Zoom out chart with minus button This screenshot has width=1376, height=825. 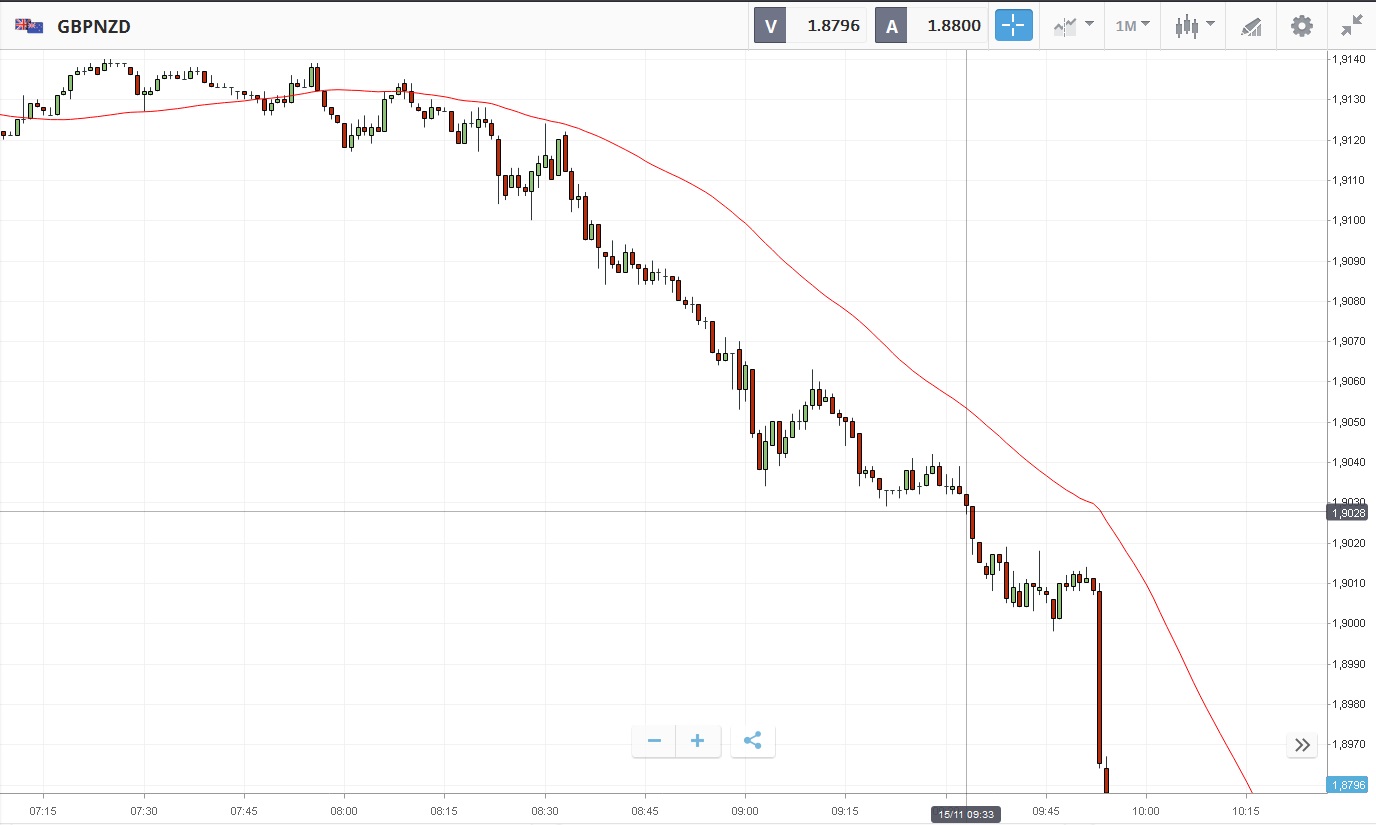[654, 741]
